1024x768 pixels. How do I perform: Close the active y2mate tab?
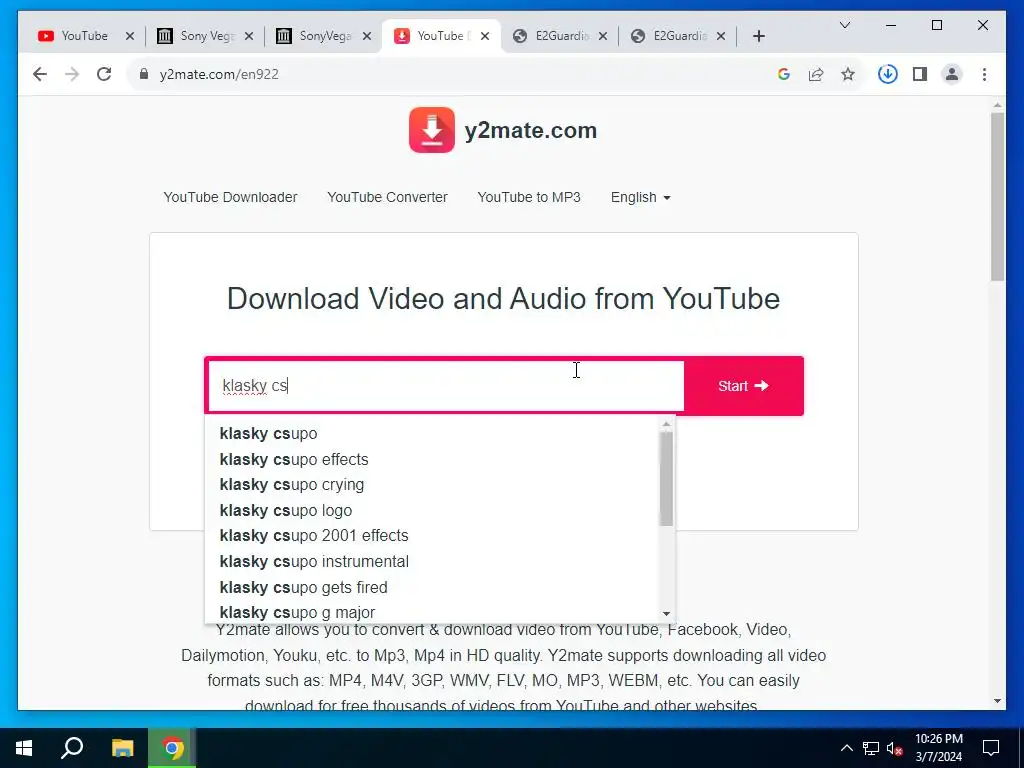[x=485, y=37]
